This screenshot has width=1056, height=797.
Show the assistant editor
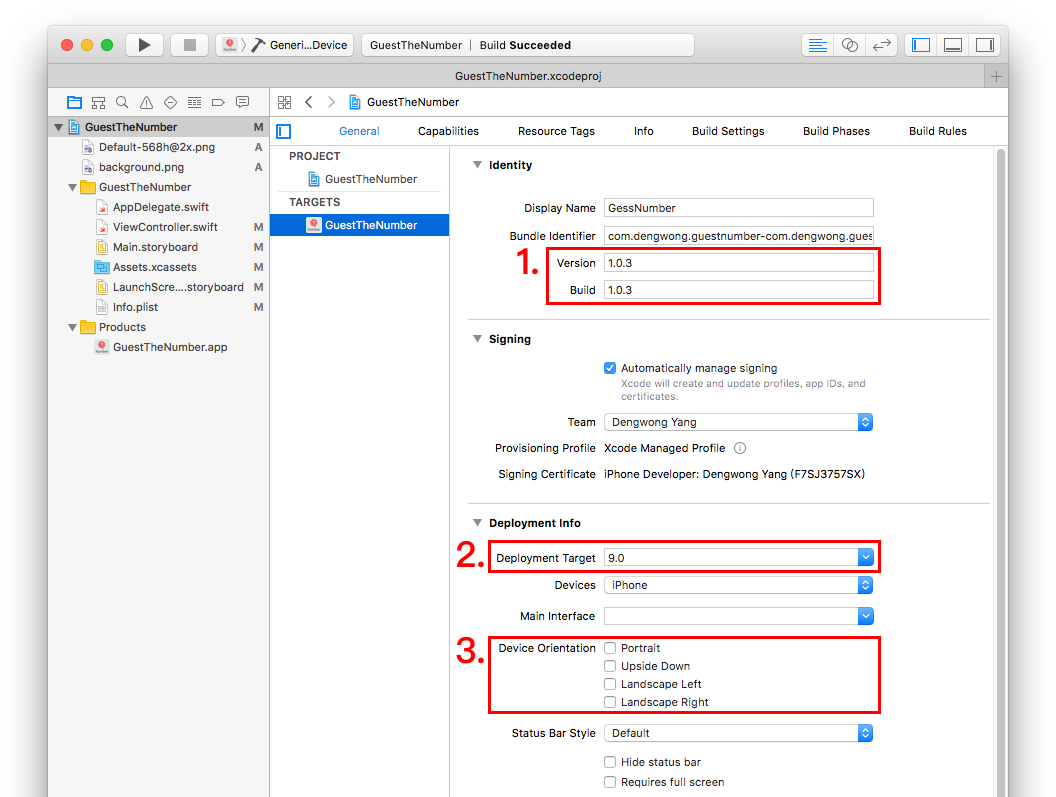coord(850,45)
